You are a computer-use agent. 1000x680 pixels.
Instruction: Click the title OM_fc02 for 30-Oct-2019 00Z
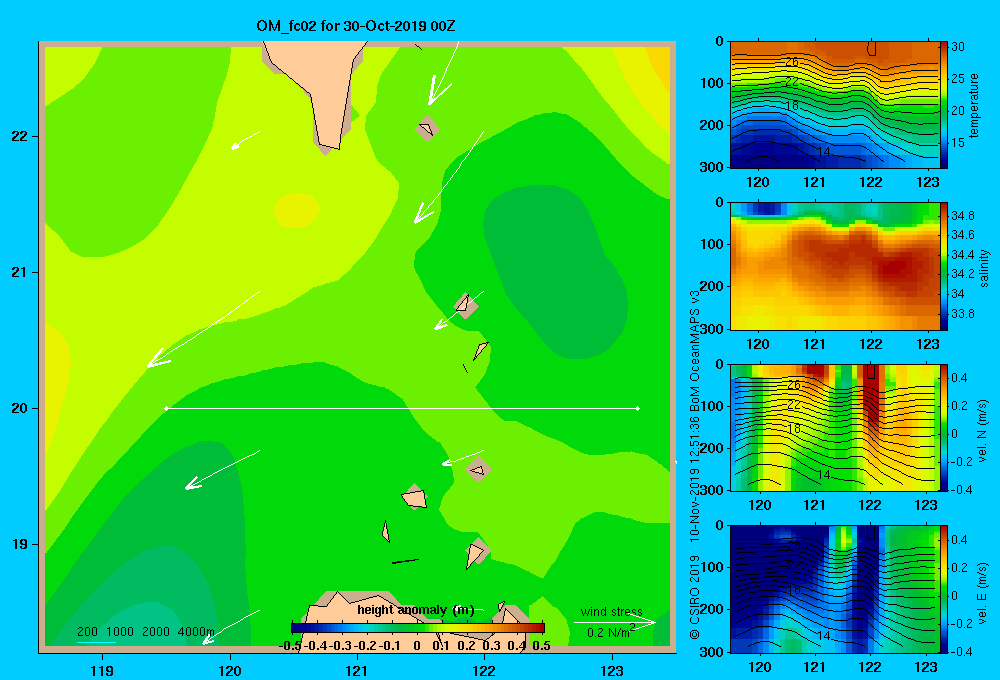[x=356, y=26]
